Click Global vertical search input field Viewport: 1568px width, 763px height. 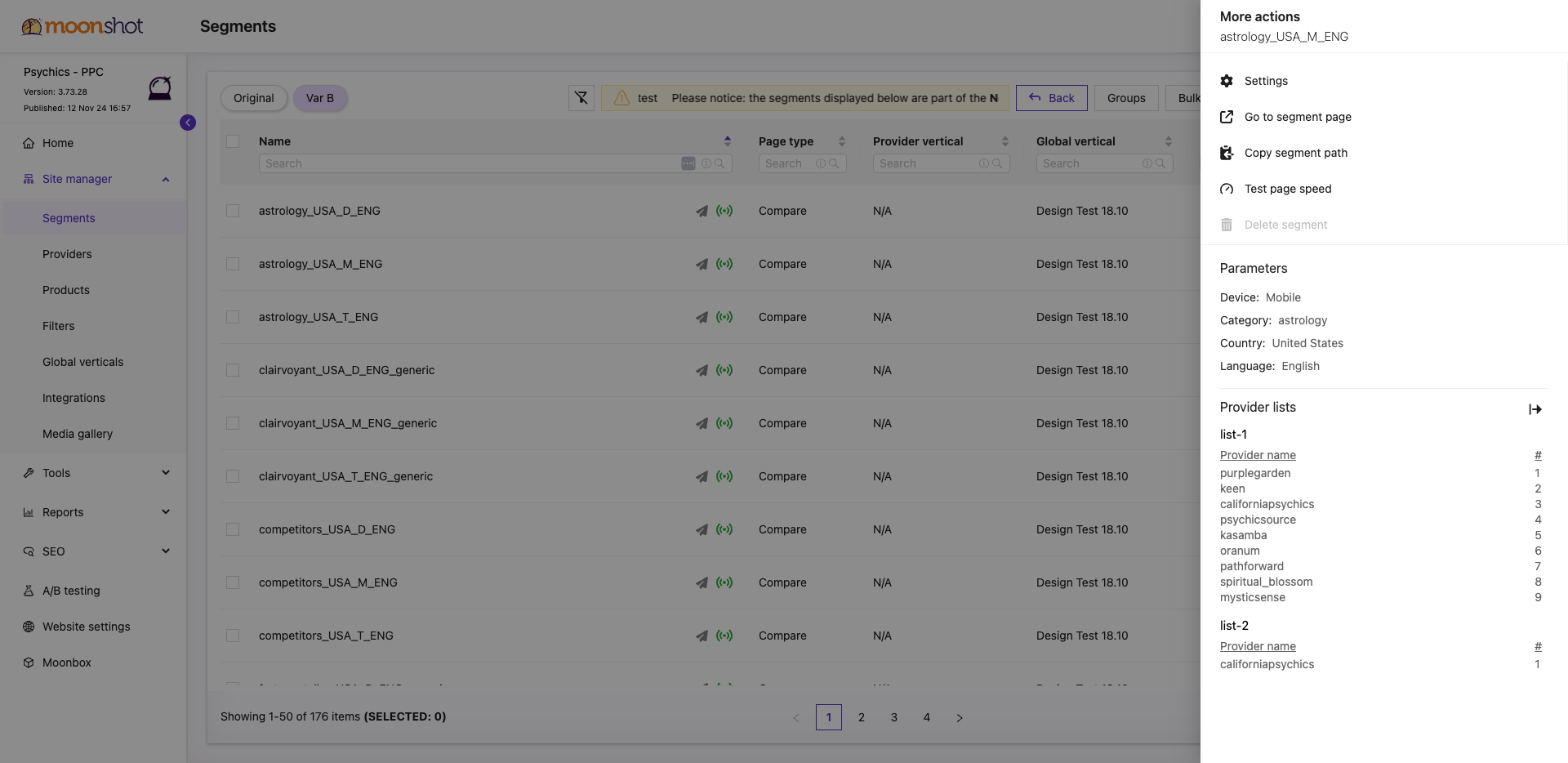click(x=1105, y=163)
